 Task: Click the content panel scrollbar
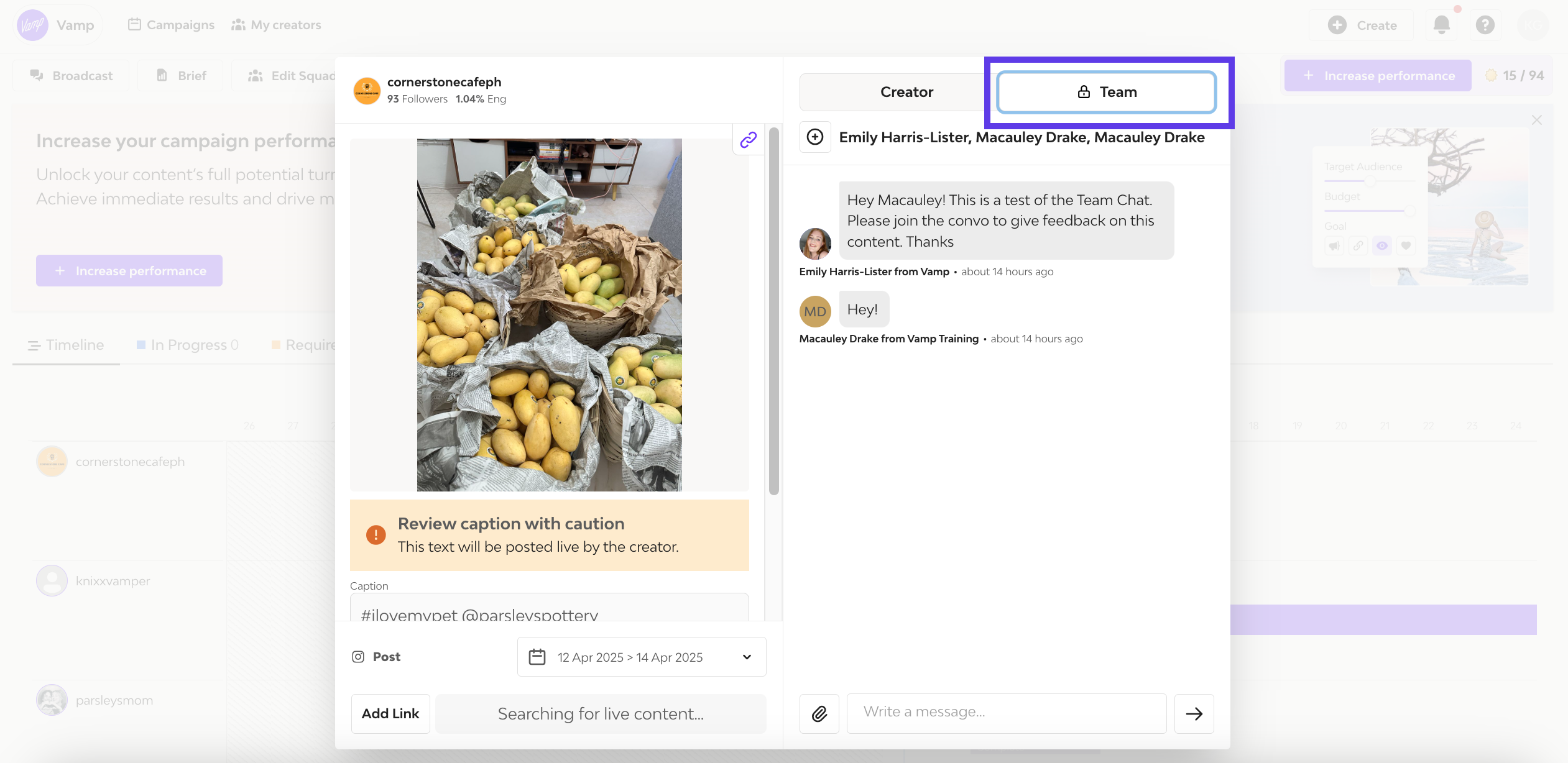[773, 311]
